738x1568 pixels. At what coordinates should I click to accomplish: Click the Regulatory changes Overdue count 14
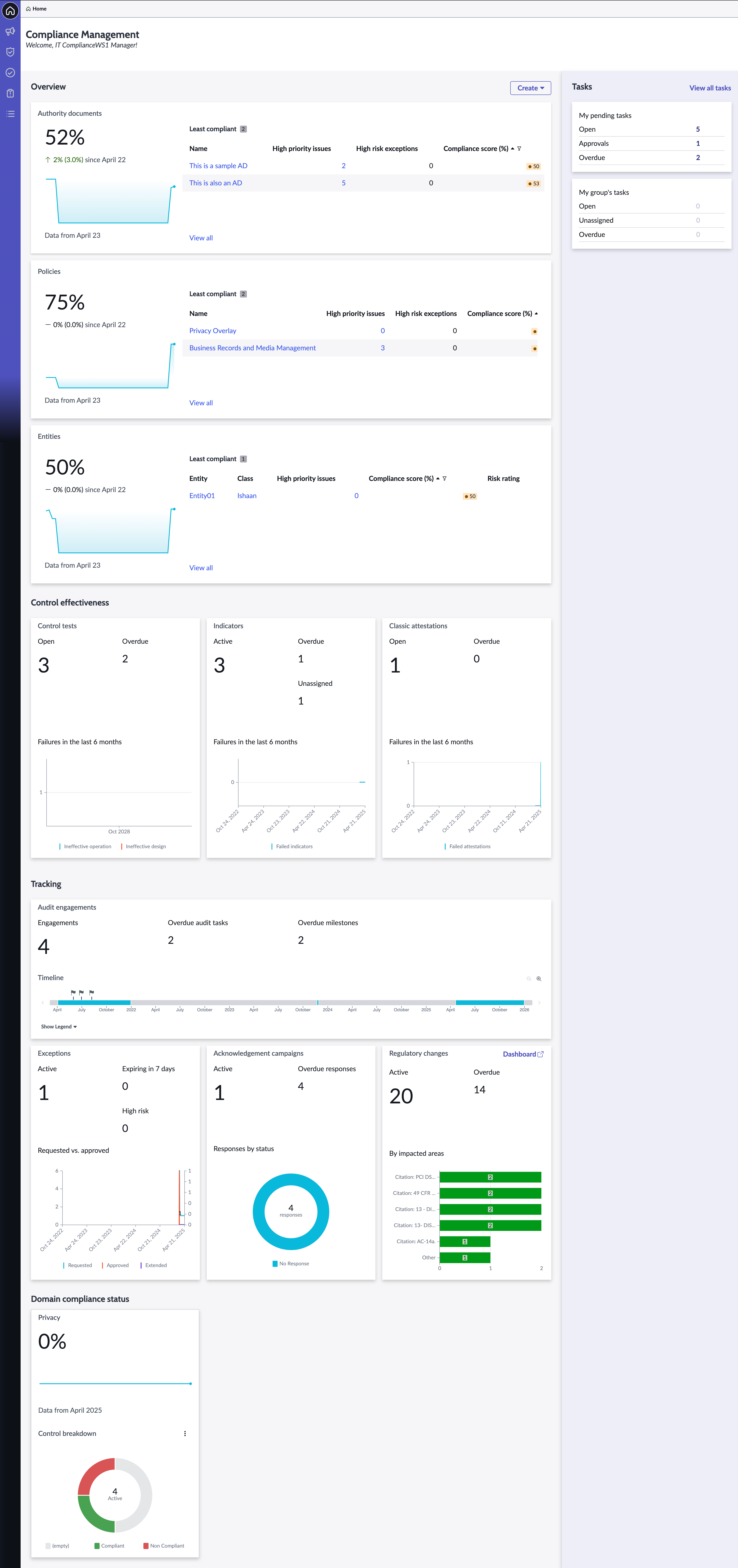pos(479,1090)
